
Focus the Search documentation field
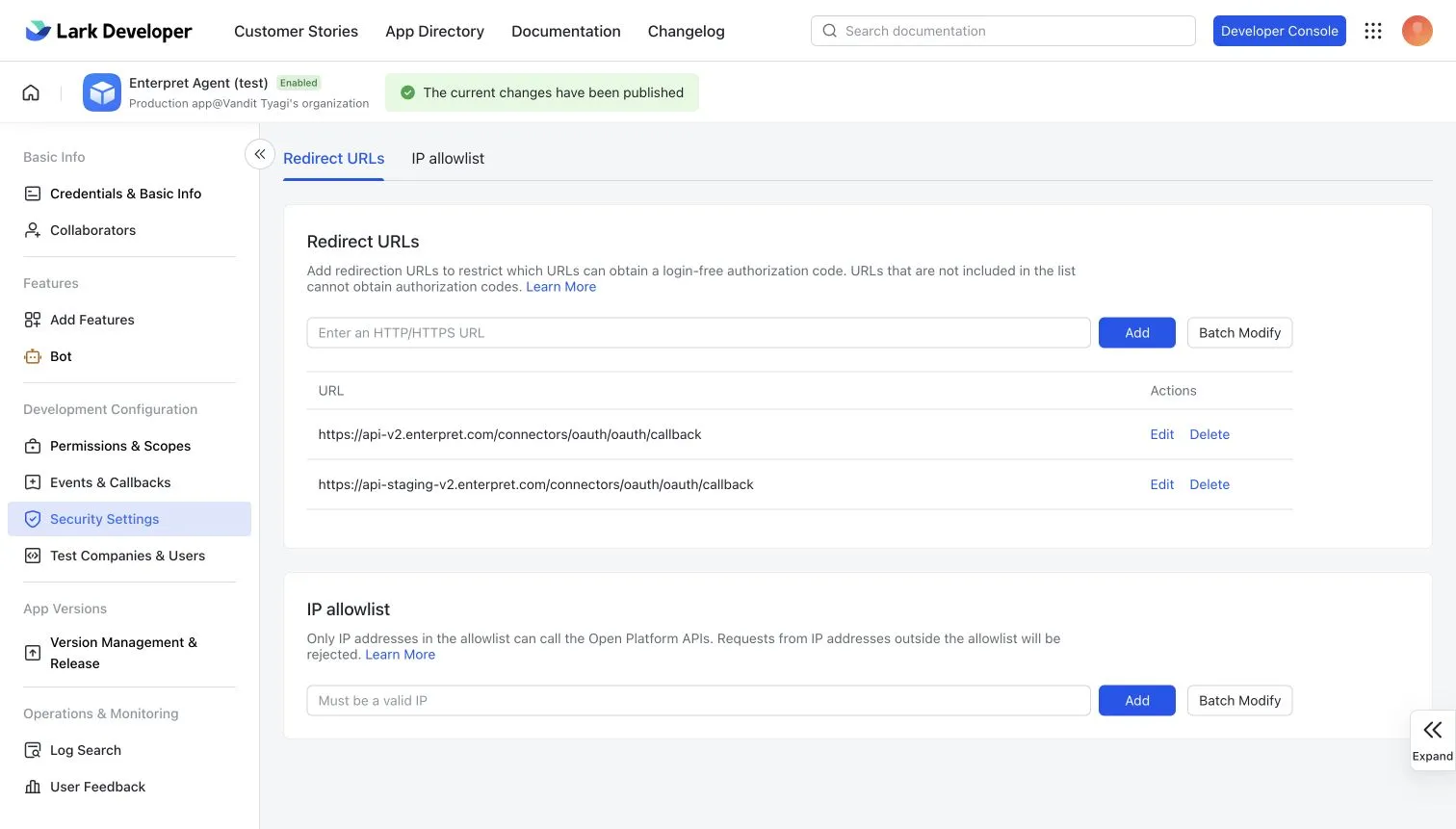click(x=1003, y=31)
